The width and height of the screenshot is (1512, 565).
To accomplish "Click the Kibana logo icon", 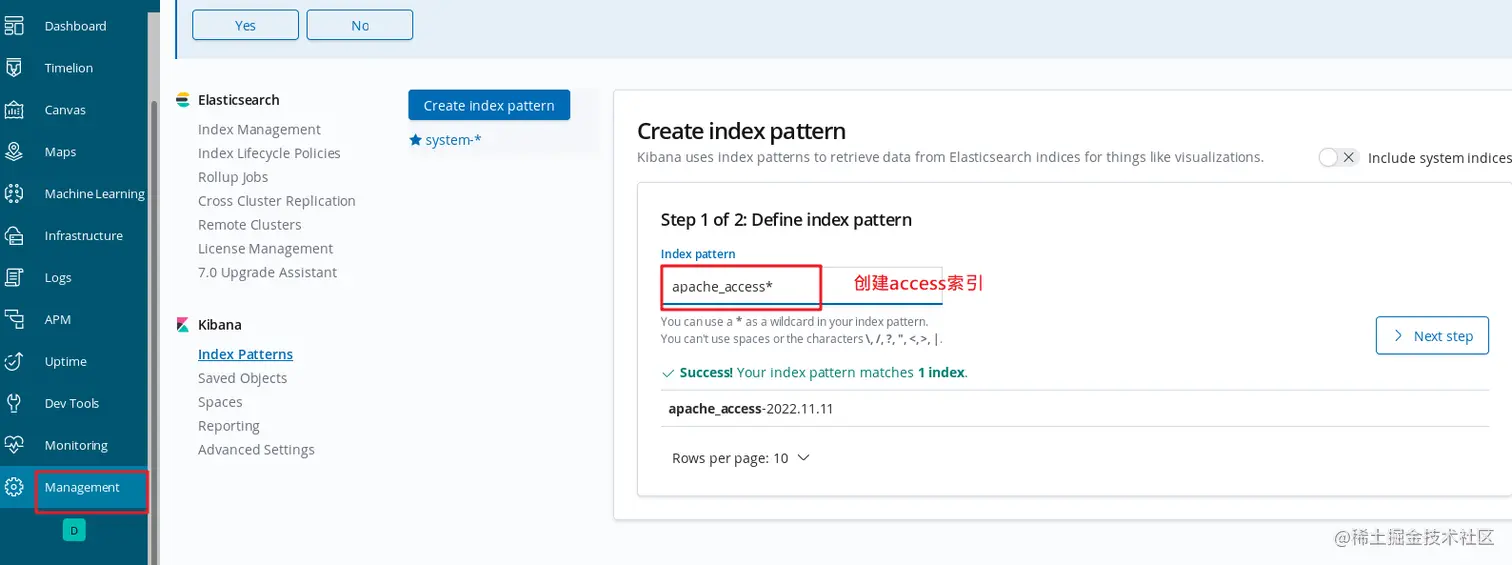I will click(x=183, y=325).
